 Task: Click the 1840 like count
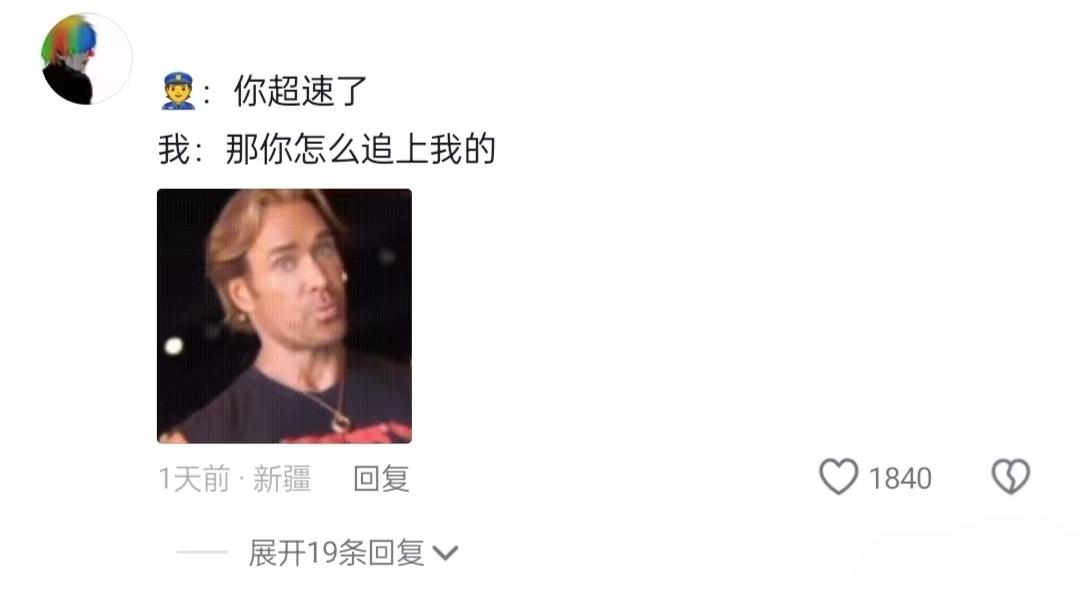point(900,478)
